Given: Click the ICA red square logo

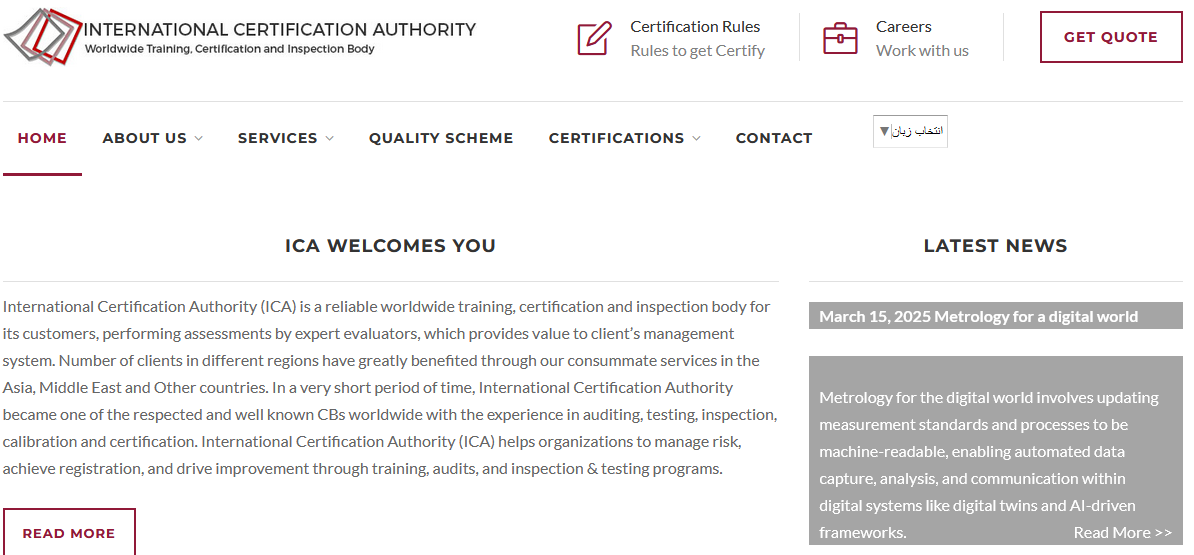Looking at the screenshot, I should [x=43, y=37].
